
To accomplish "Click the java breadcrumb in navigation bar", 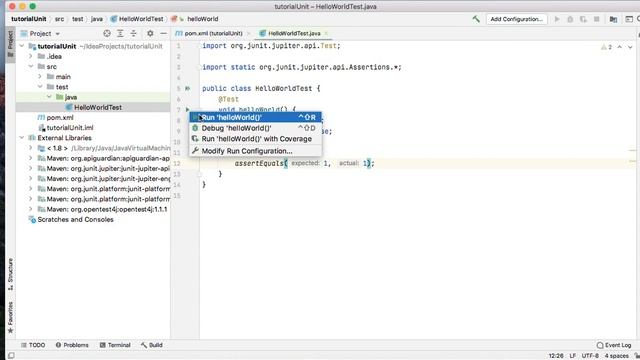I will click(97, 19).
